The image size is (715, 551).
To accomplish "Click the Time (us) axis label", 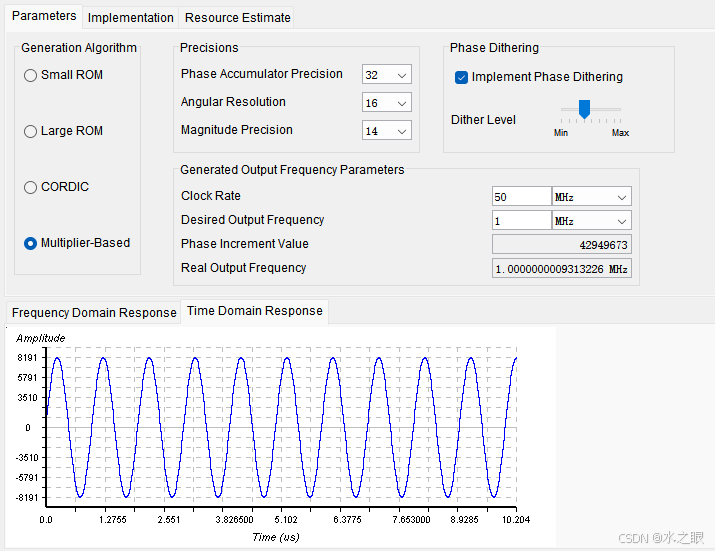I will 275,537.
